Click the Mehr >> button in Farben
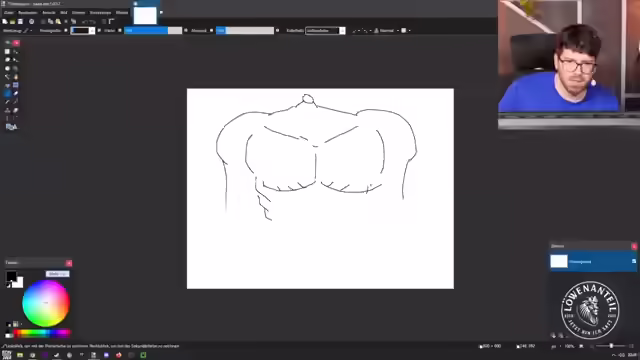Image resolution: width=640 pixels, height=360 pixels. (x=57, y=274)
